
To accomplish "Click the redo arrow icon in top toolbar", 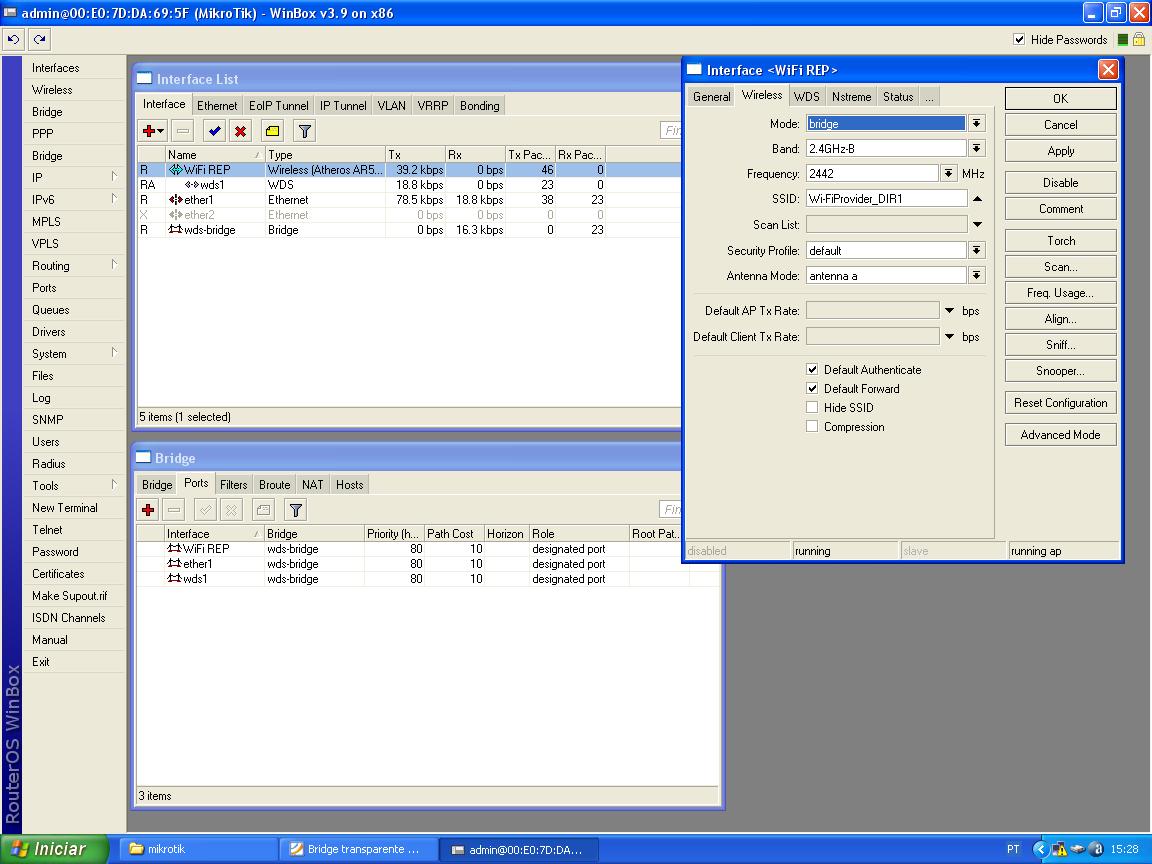I will coord(39,39).
